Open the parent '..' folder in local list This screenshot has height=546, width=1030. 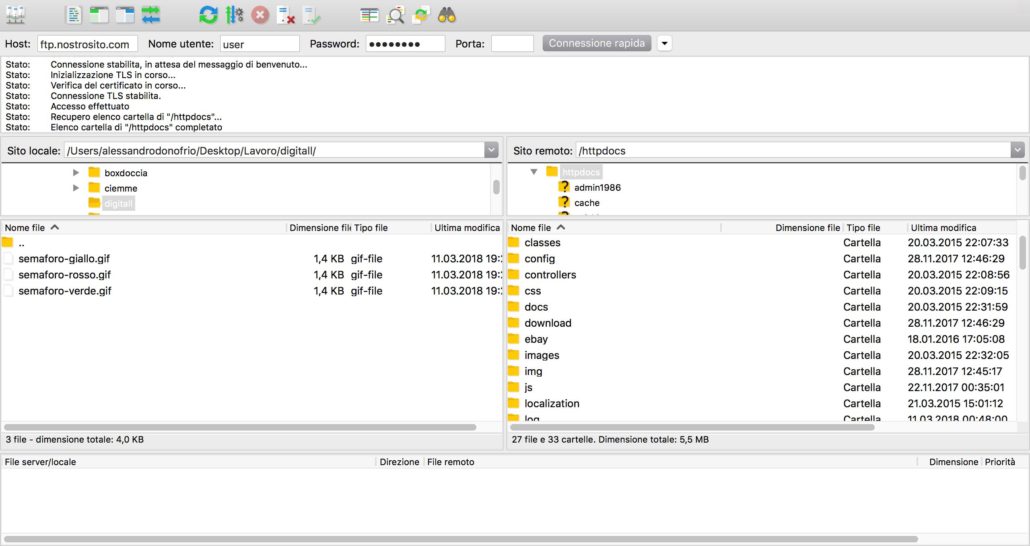(x=21, y=243)
